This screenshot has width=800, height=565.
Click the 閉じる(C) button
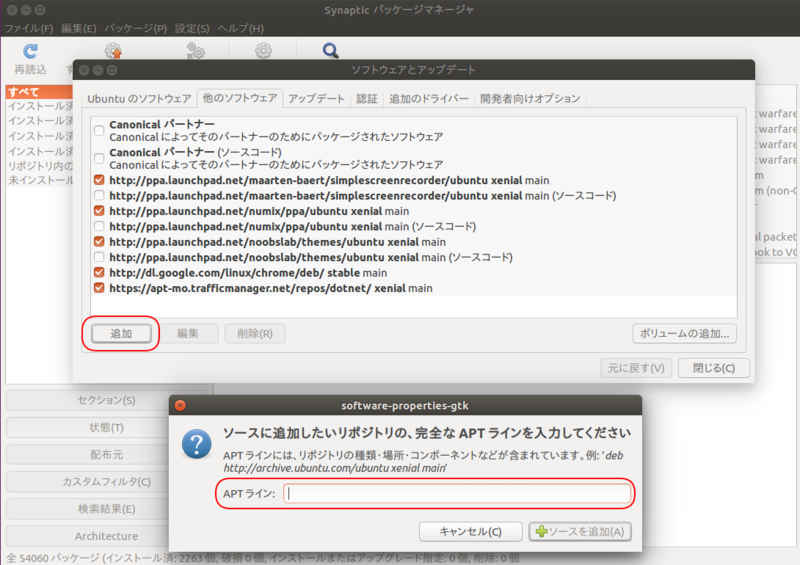714,368
